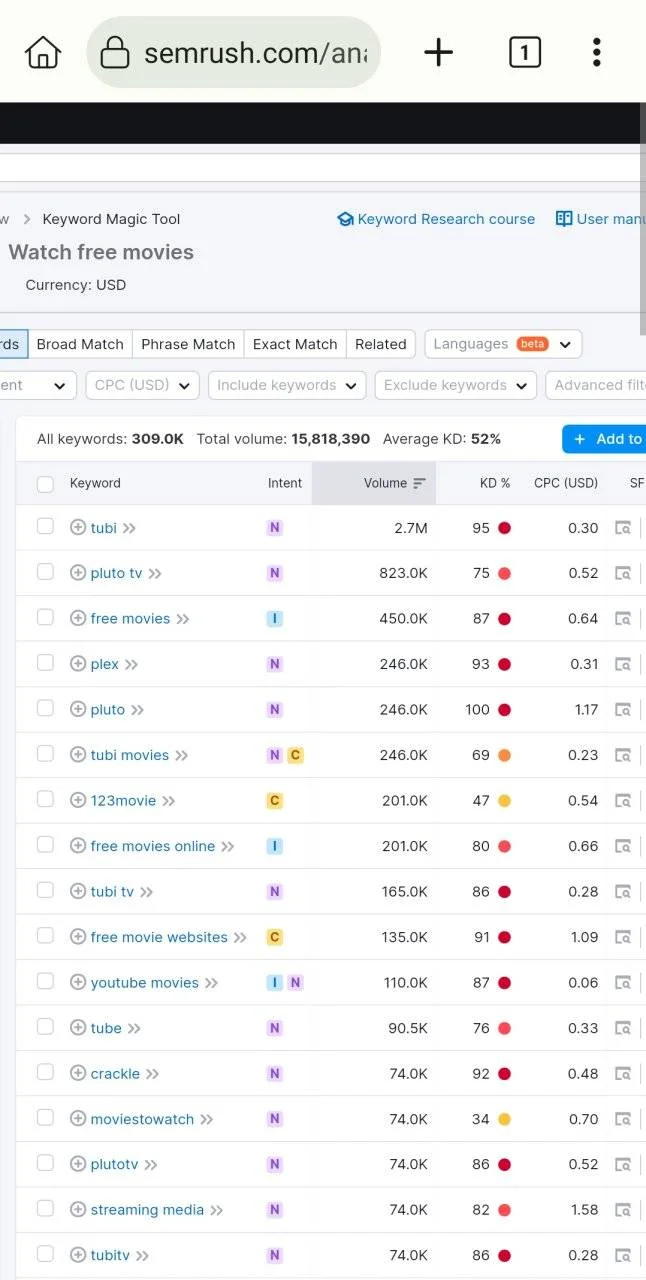Viewport: 646px width, 1280px height.
Task: Add free movies keyword using plus icon
Action: coord(78,618)
